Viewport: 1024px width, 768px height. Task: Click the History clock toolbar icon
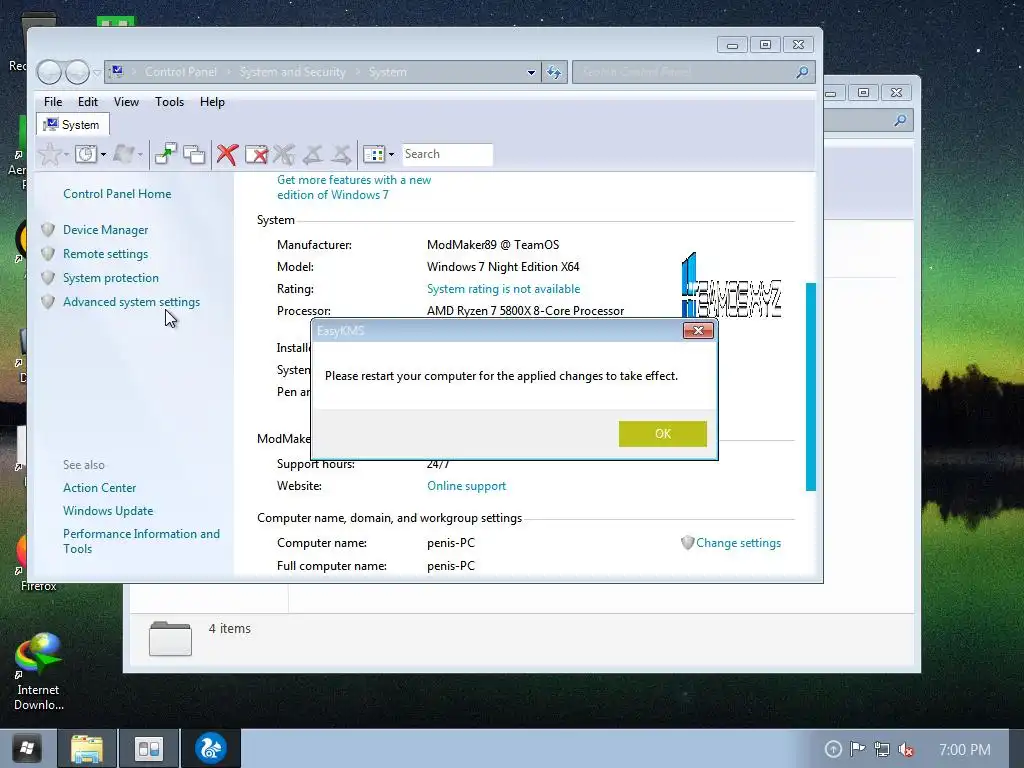86,154
